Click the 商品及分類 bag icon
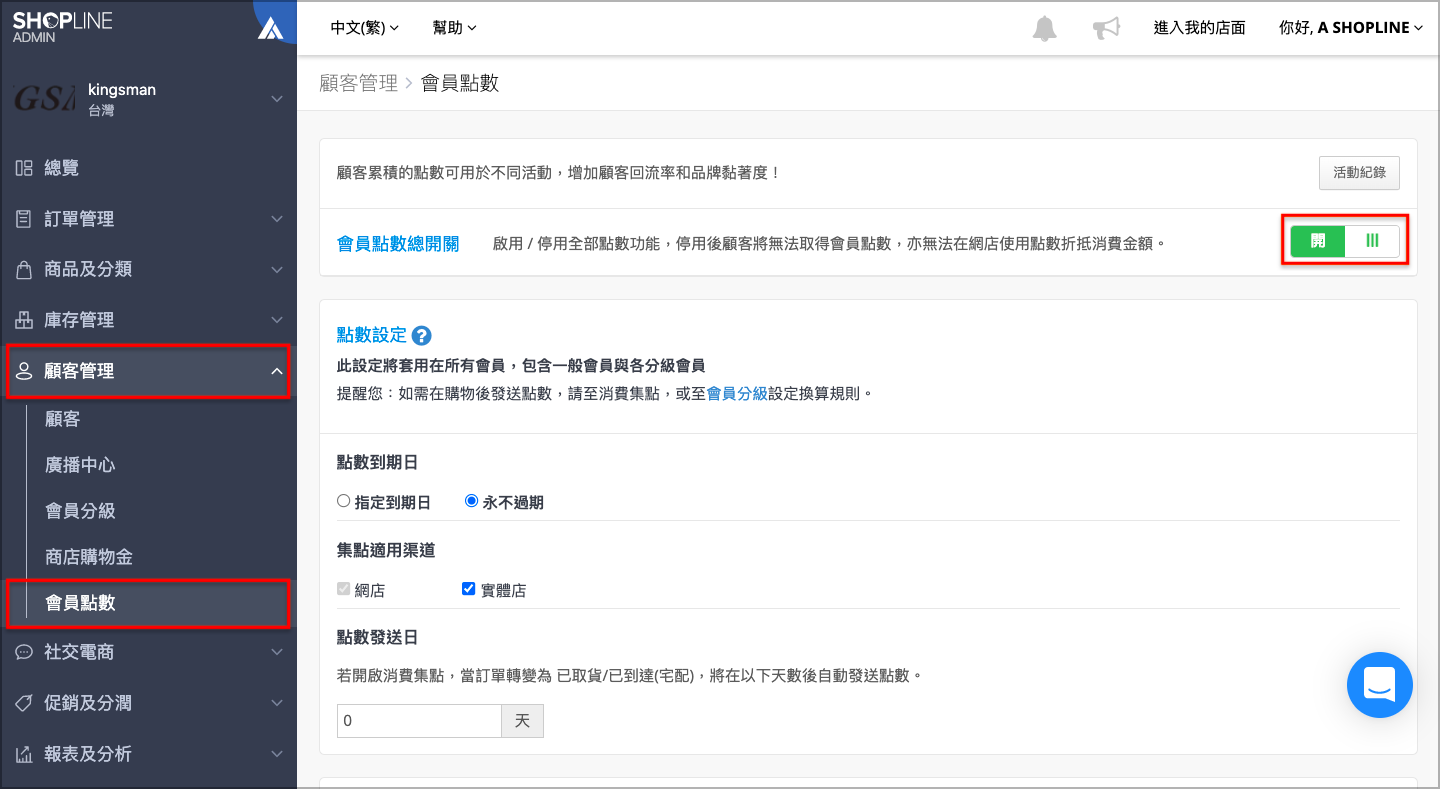The height and width of the screenshot is (789, 1440). [24, 270]
